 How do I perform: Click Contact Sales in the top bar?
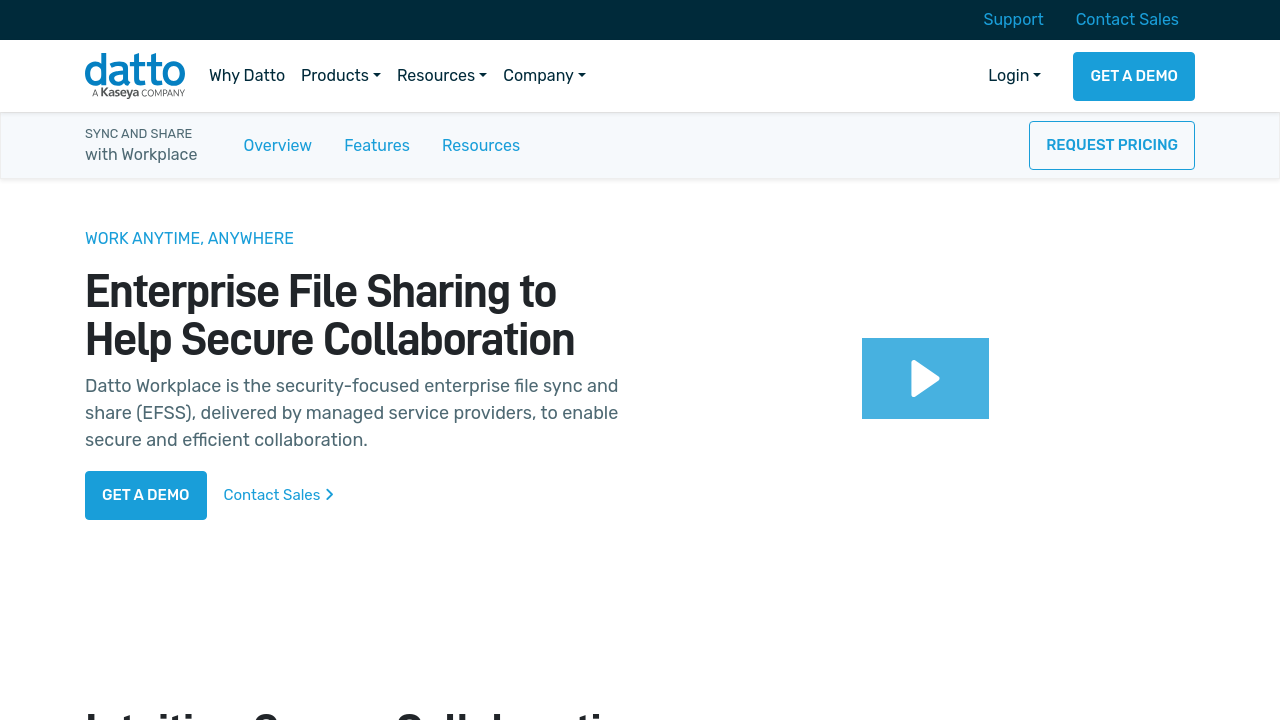[x=1127, y=20]
